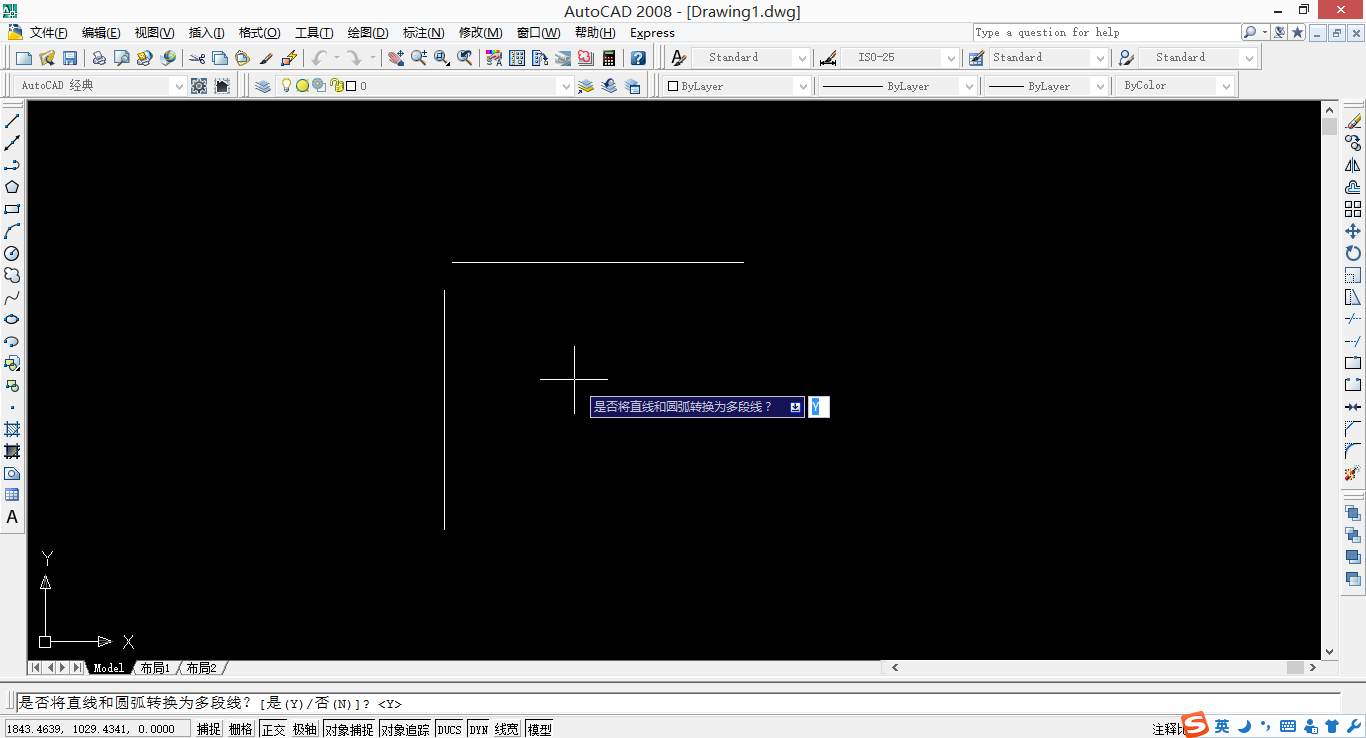Select the Line drawing tool
The height and width of the screenshot is (738, 1366).
[12, 121]
